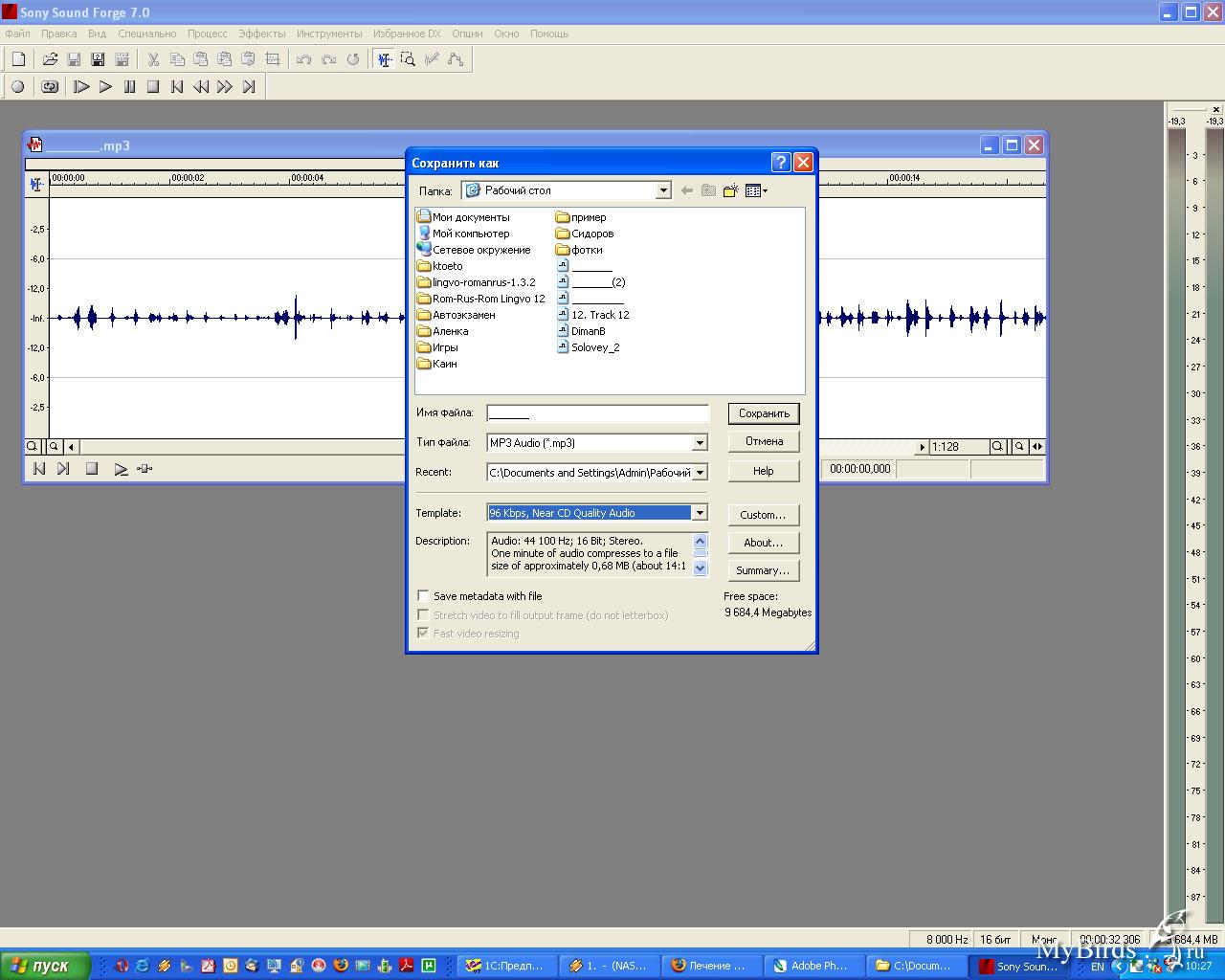Select the DimanB file in list

click(581, 331)
